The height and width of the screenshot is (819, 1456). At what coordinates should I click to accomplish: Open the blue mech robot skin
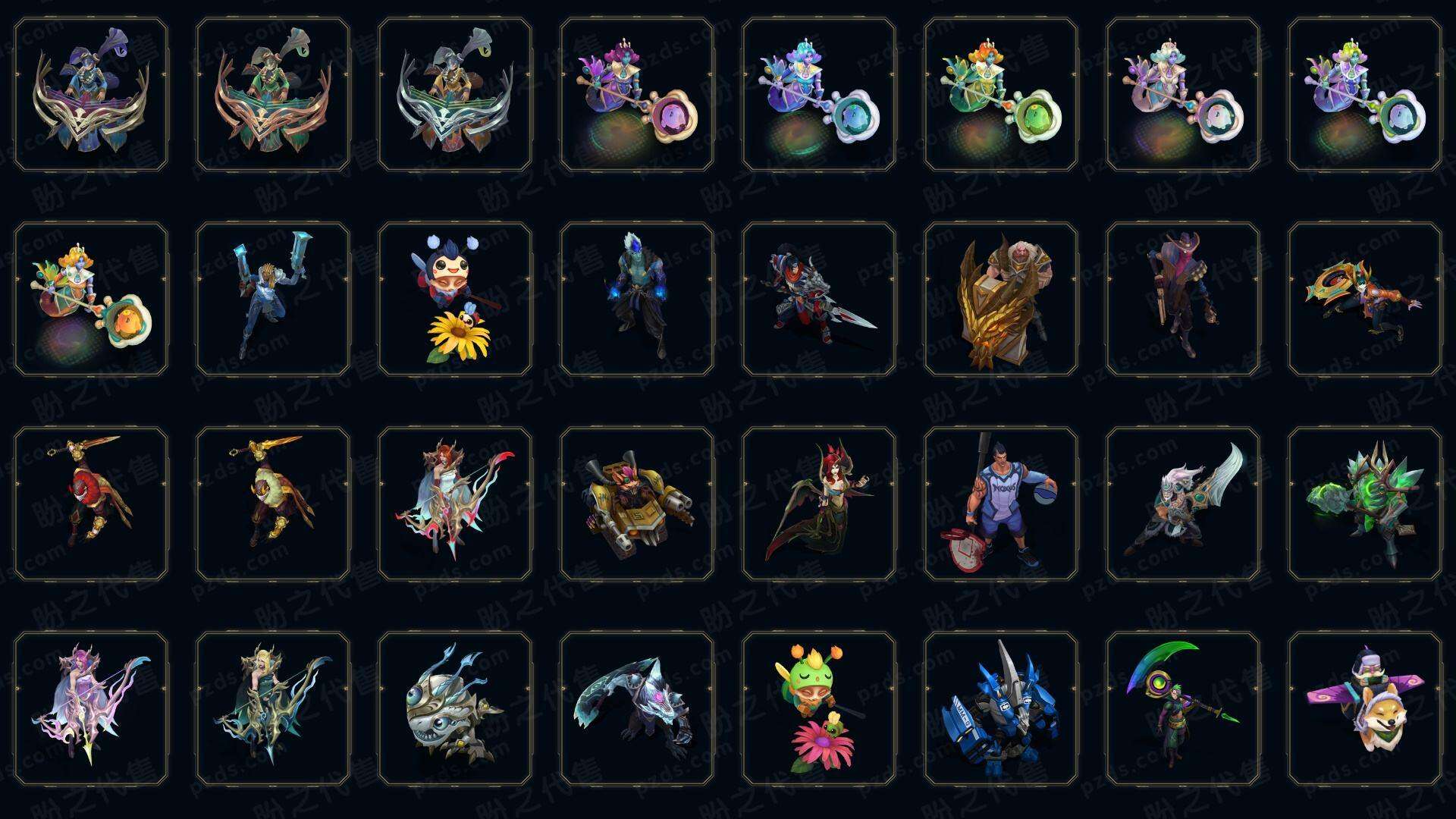coord(1001,708)
